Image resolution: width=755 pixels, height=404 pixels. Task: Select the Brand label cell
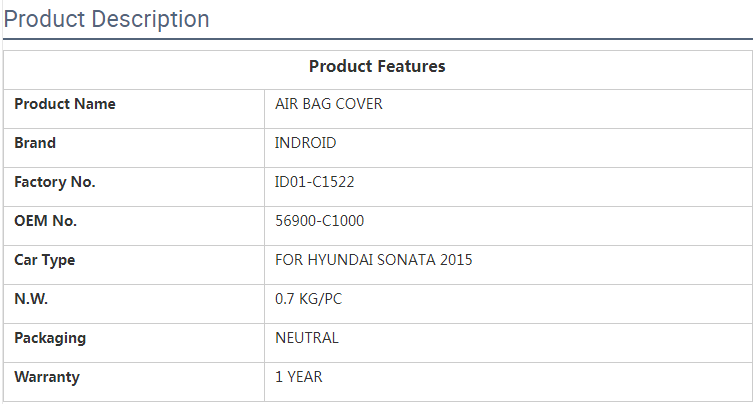(35, 143)
